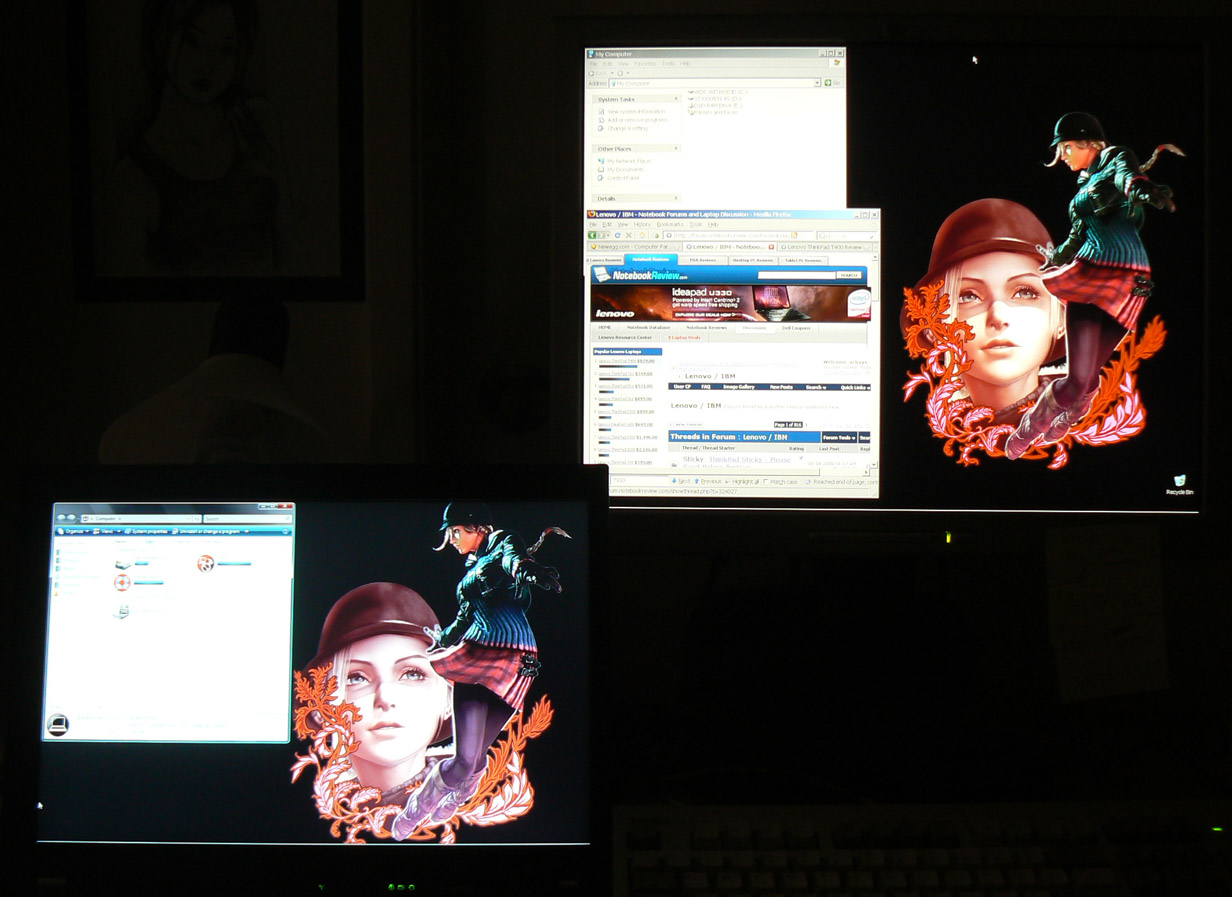Click Firefox Stop button
The image size is (1232, 897).
(x=628, y=235)
